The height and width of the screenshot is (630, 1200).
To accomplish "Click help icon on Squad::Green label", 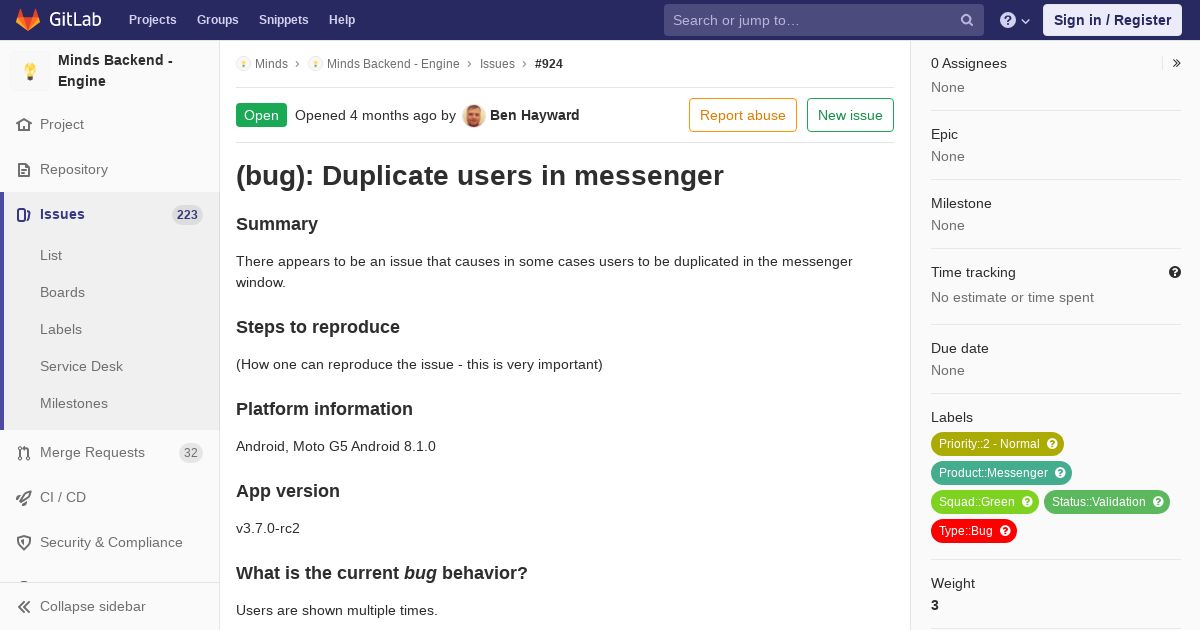I will coord(1027,502).
